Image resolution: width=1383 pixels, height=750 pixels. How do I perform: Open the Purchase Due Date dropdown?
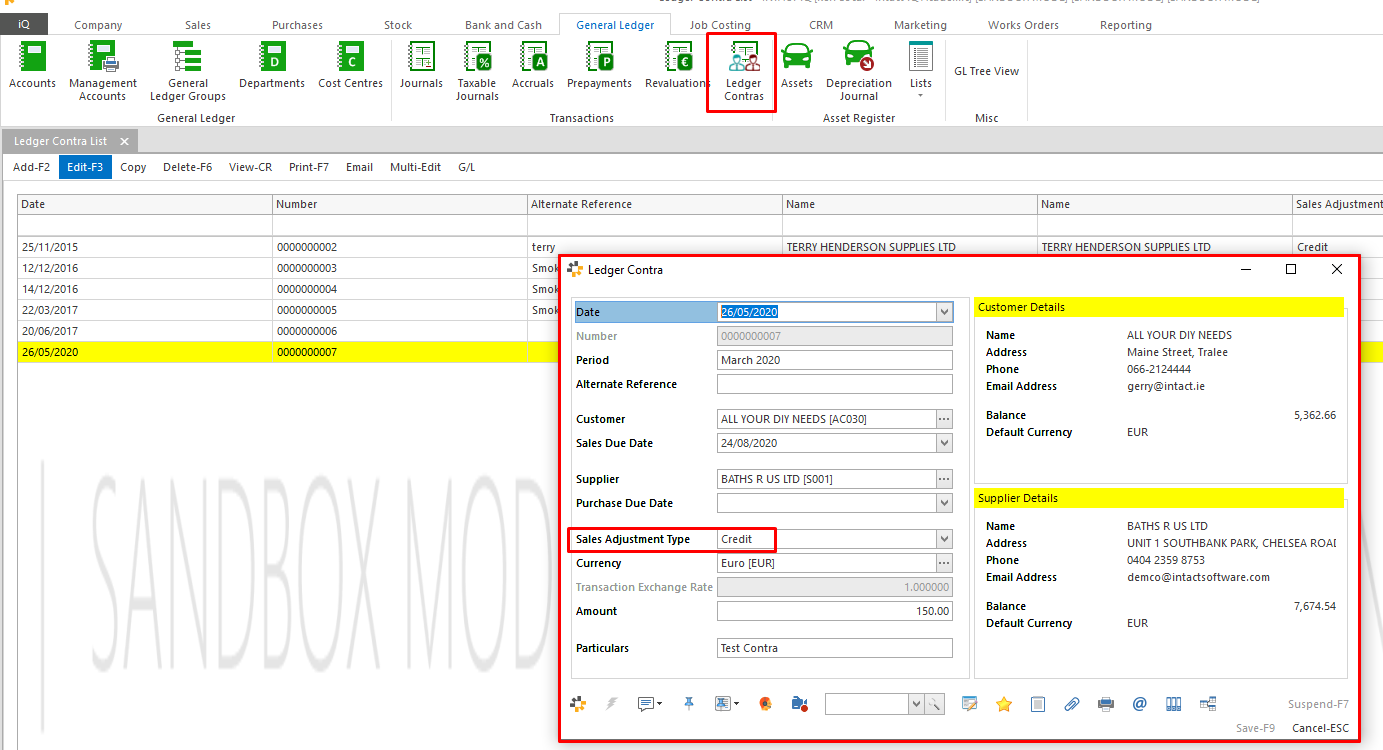tap(944, 503)
